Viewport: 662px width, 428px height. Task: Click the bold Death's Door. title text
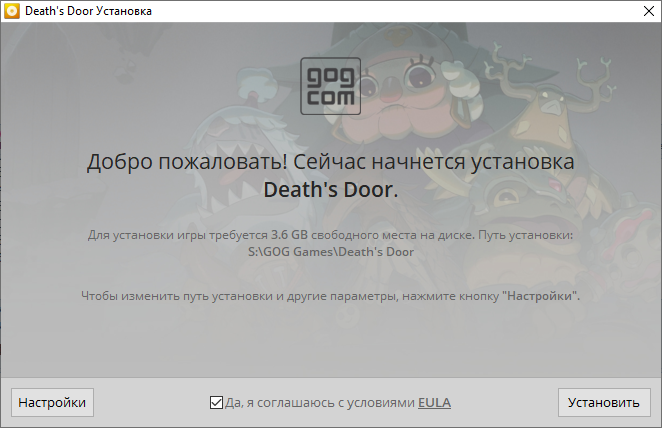[x=331, y=190]
